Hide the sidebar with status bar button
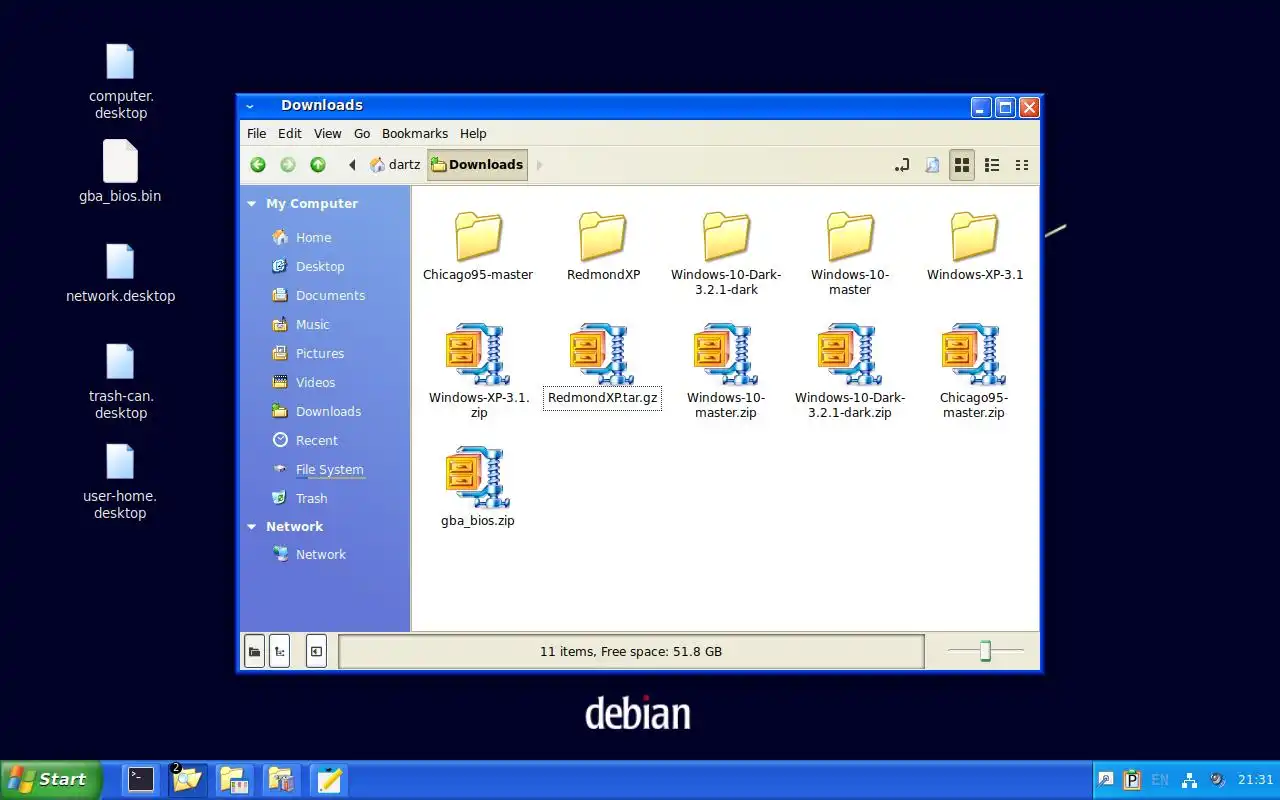 [316, 652]
